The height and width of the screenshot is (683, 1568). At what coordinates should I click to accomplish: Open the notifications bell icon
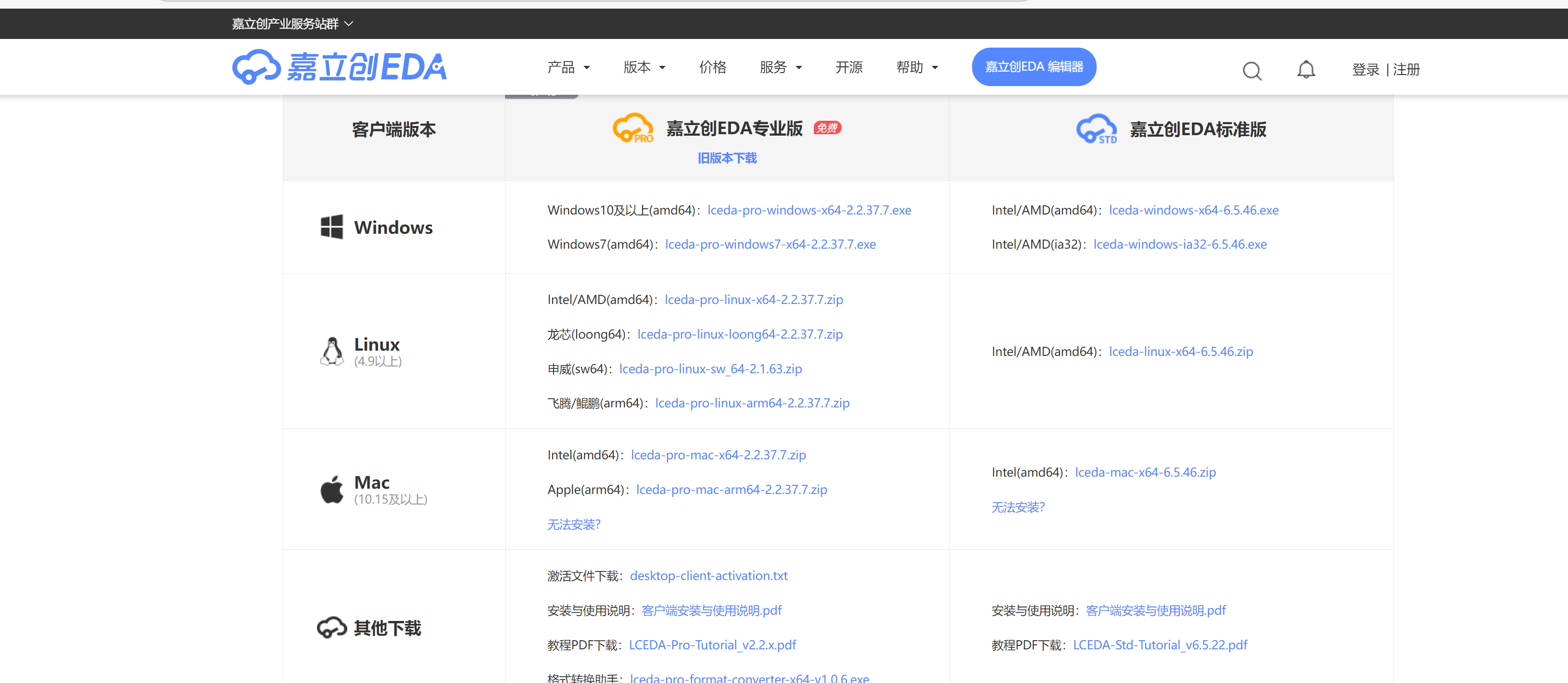coord(1306,70)
